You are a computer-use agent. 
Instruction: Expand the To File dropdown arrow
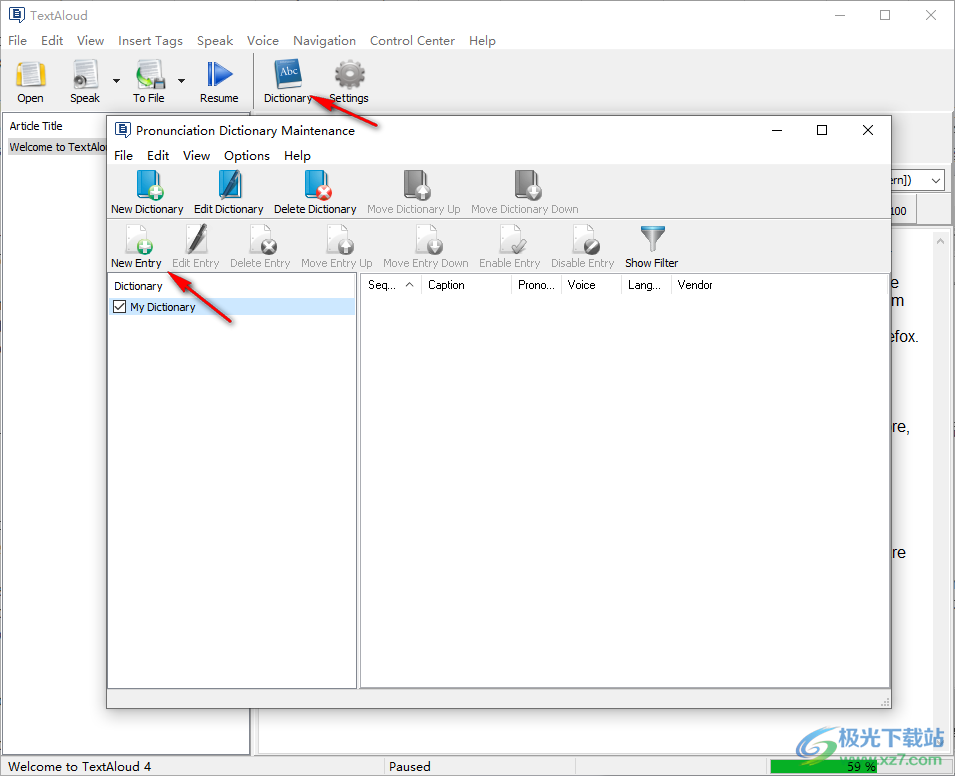tap(181, 81)
